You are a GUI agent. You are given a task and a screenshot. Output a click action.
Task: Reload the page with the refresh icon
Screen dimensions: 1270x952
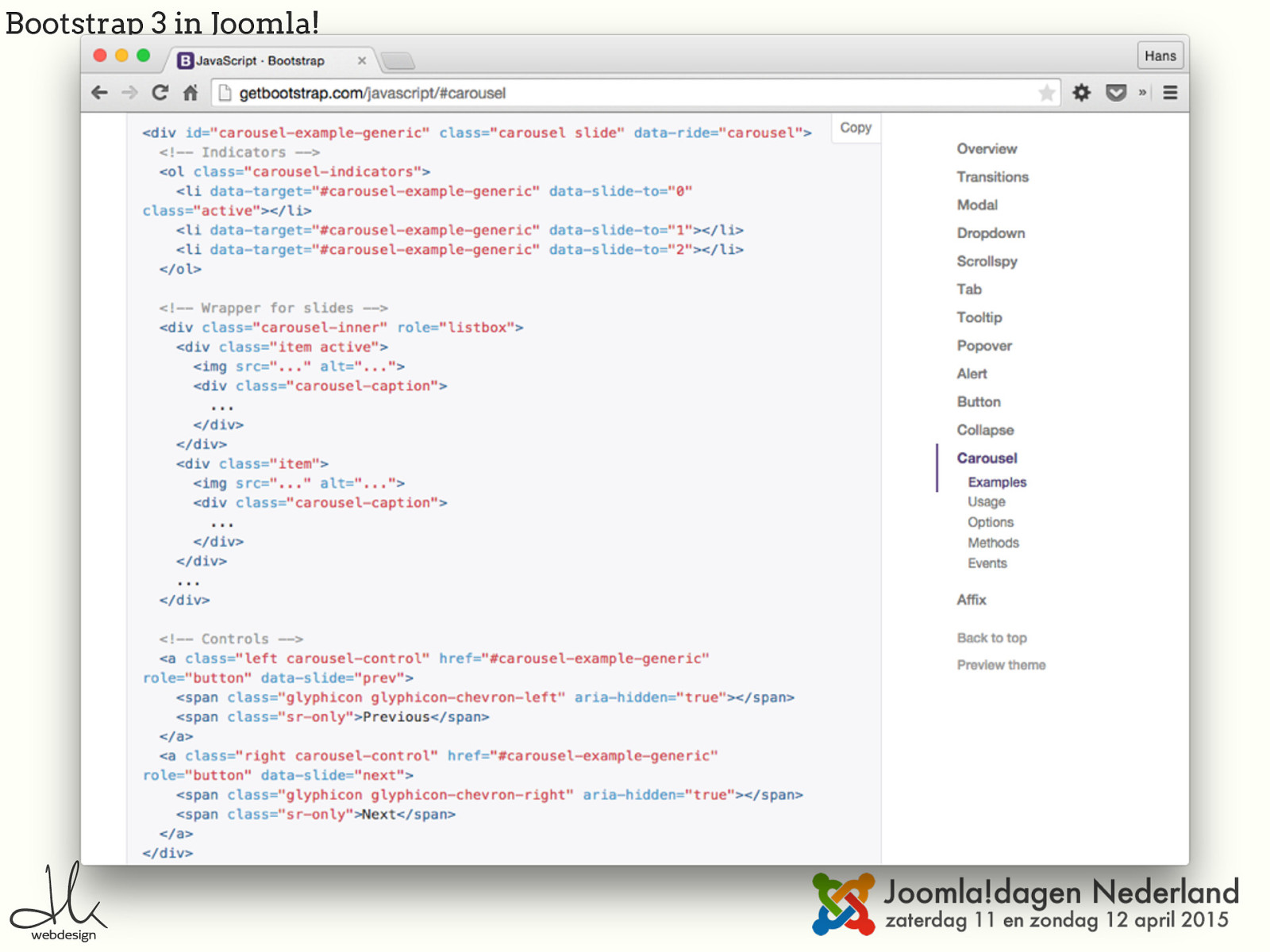coord(160,93)
